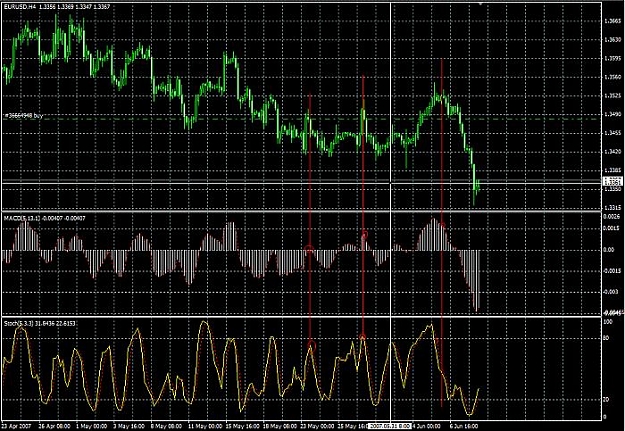This screenshot has width=625, height=431.
Task: Click the MACD -0.003 scale label
Action: coord(611,292)
